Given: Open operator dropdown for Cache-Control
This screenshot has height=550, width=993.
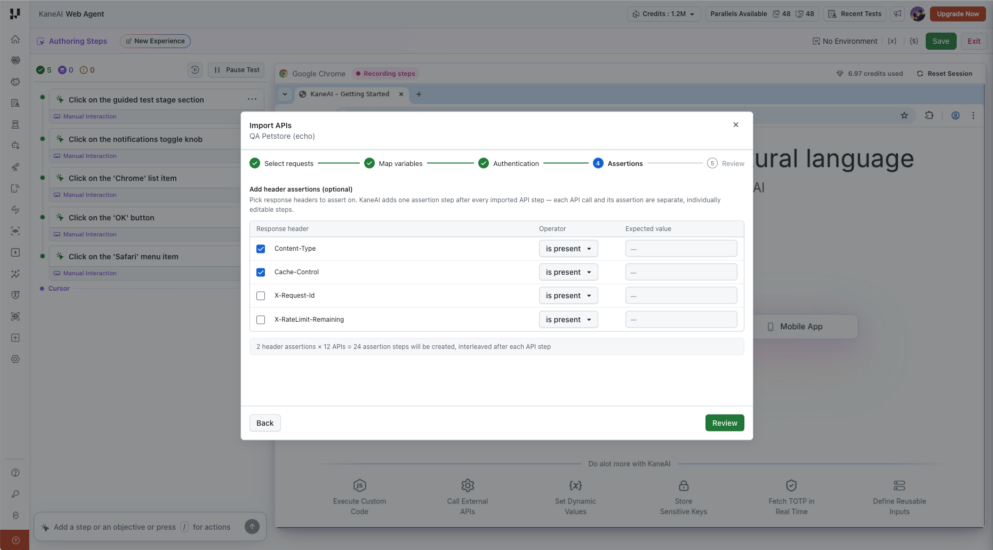Looking at the screenshot, I should 568,272.
